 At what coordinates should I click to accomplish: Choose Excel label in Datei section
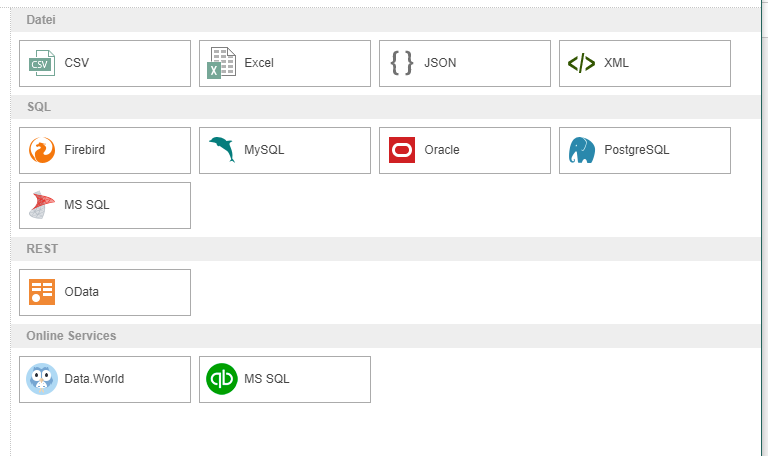pos(259,63)
